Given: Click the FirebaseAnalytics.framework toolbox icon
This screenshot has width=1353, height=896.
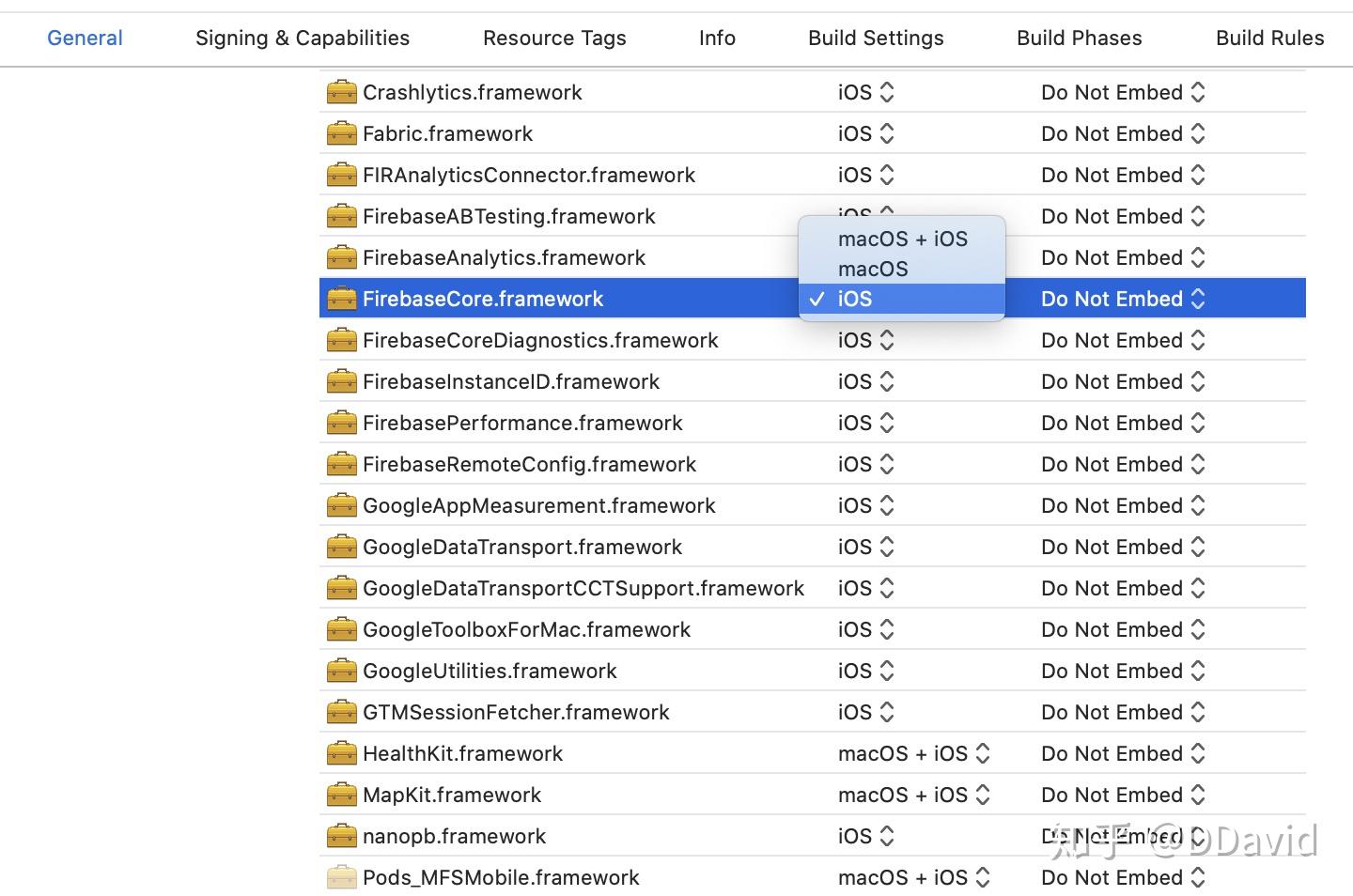Looking at the screenshot, I should [341, 257].
